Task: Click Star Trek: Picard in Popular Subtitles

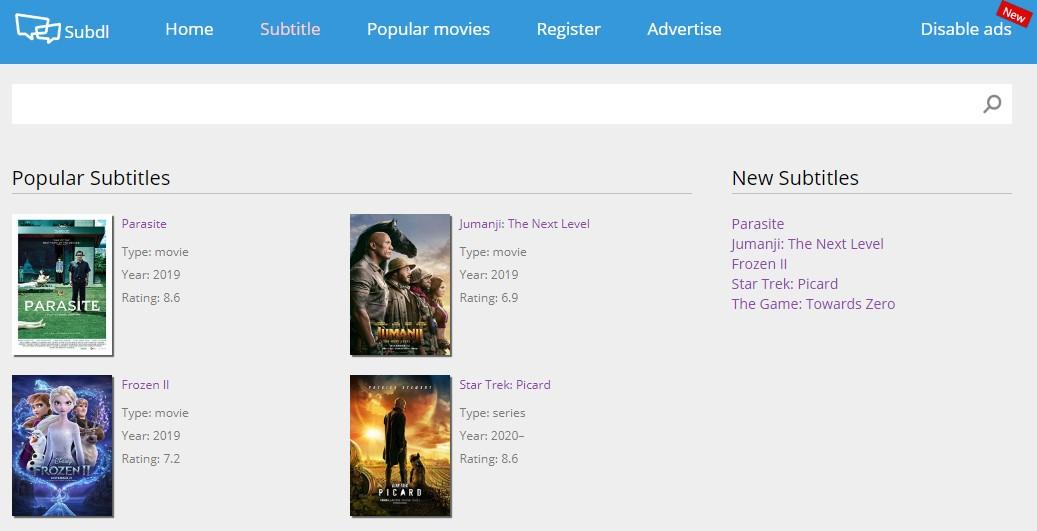Action: point(505,385)
